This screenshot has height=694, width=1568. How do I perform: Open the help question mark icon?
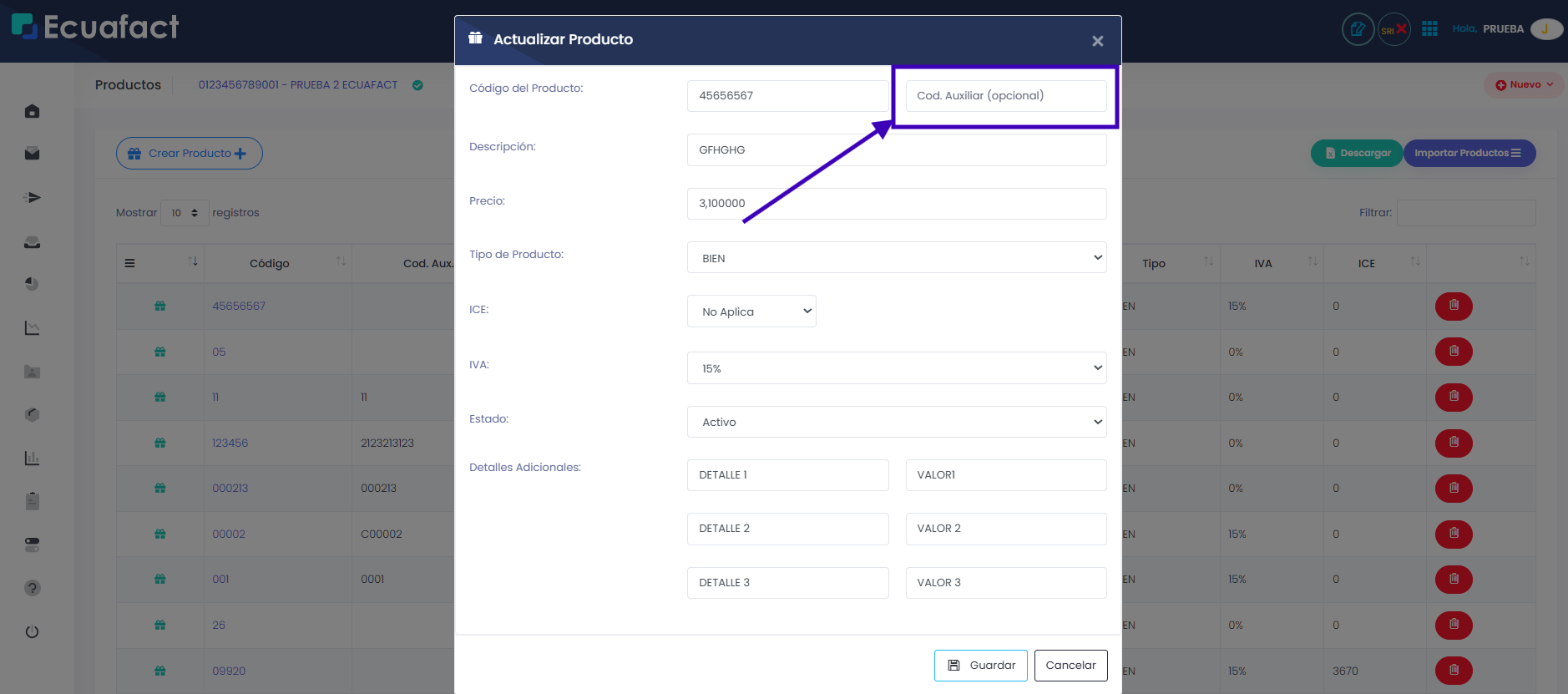32,588
